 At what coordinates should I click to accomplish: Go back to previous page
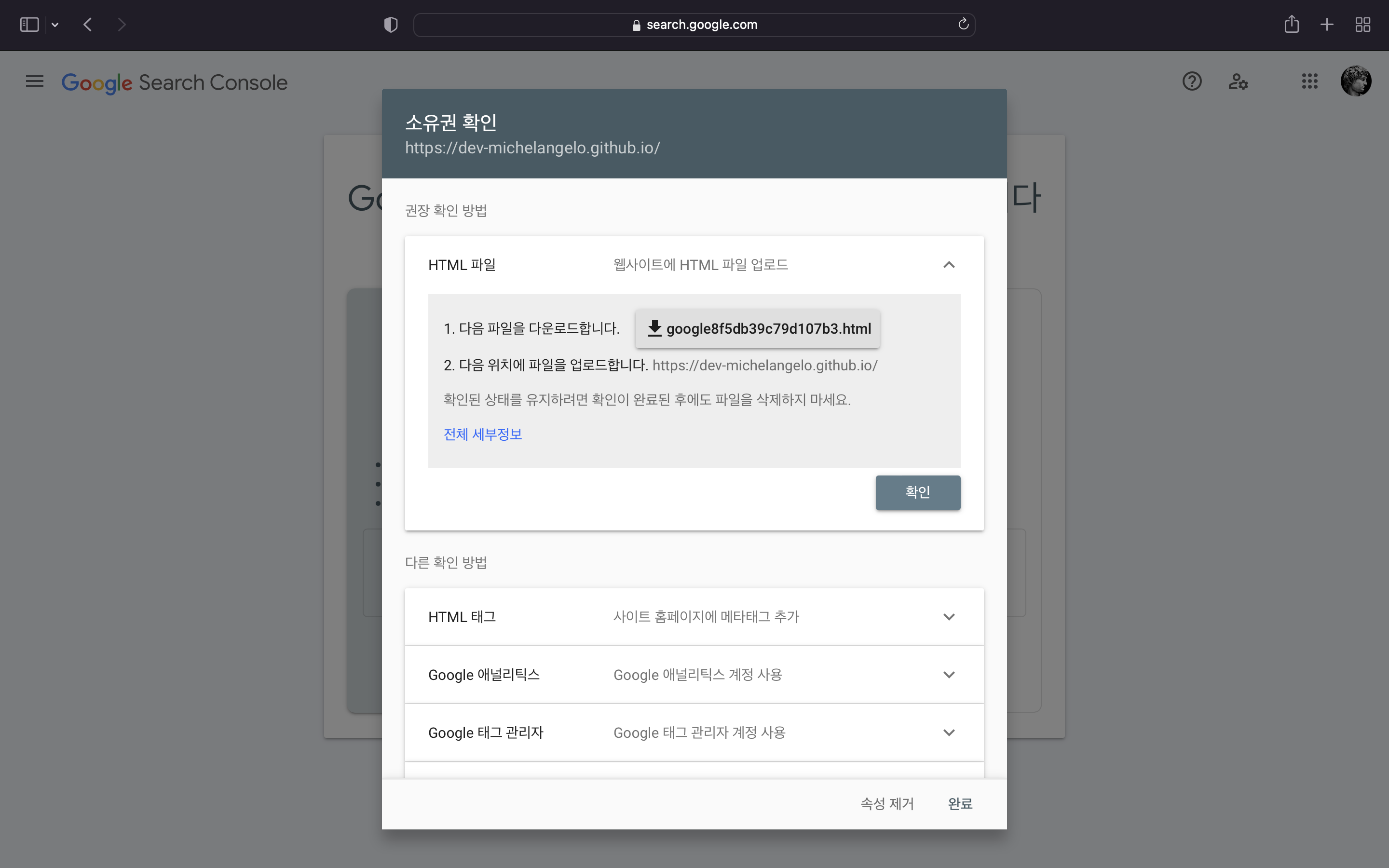(88, 25)
